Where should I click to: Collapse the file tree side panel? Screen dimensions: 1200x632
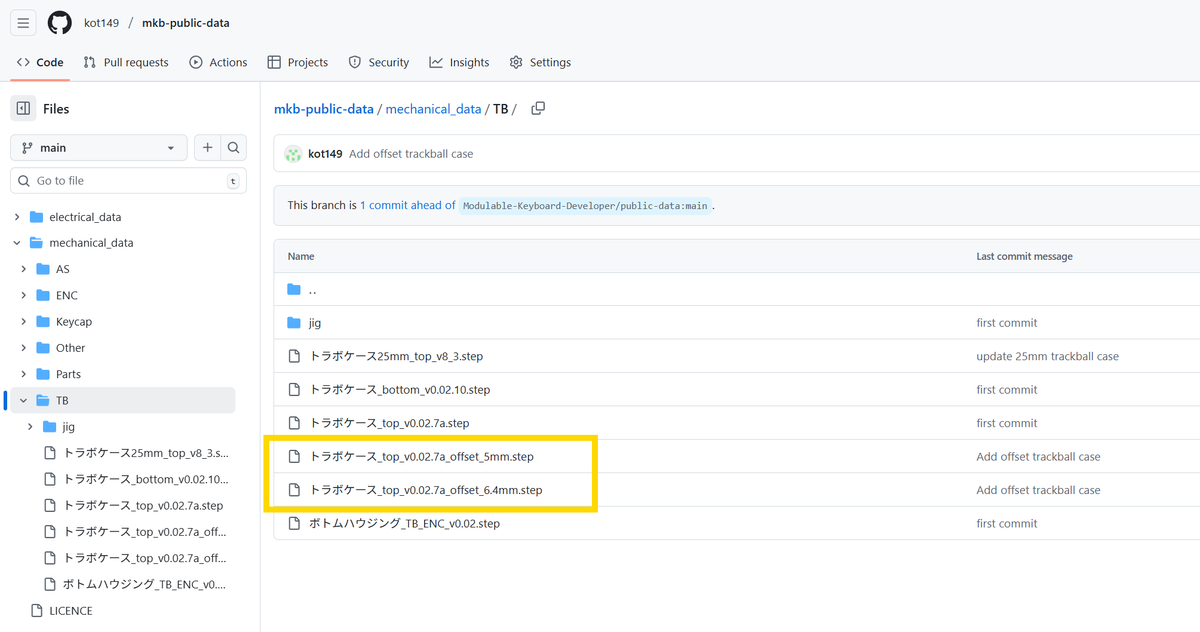pyautogui.click(x=24, y=108)
